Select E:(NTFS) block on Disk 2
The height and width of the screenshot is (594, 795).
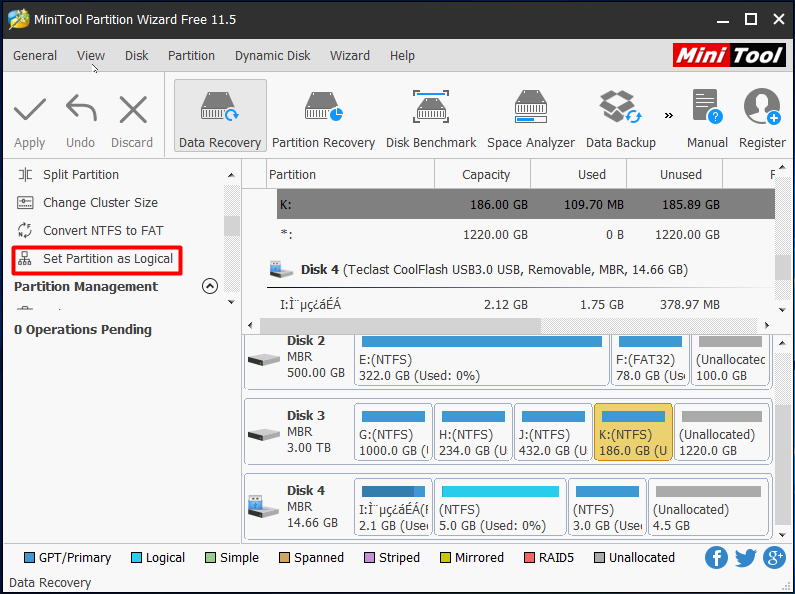[482, 361]
